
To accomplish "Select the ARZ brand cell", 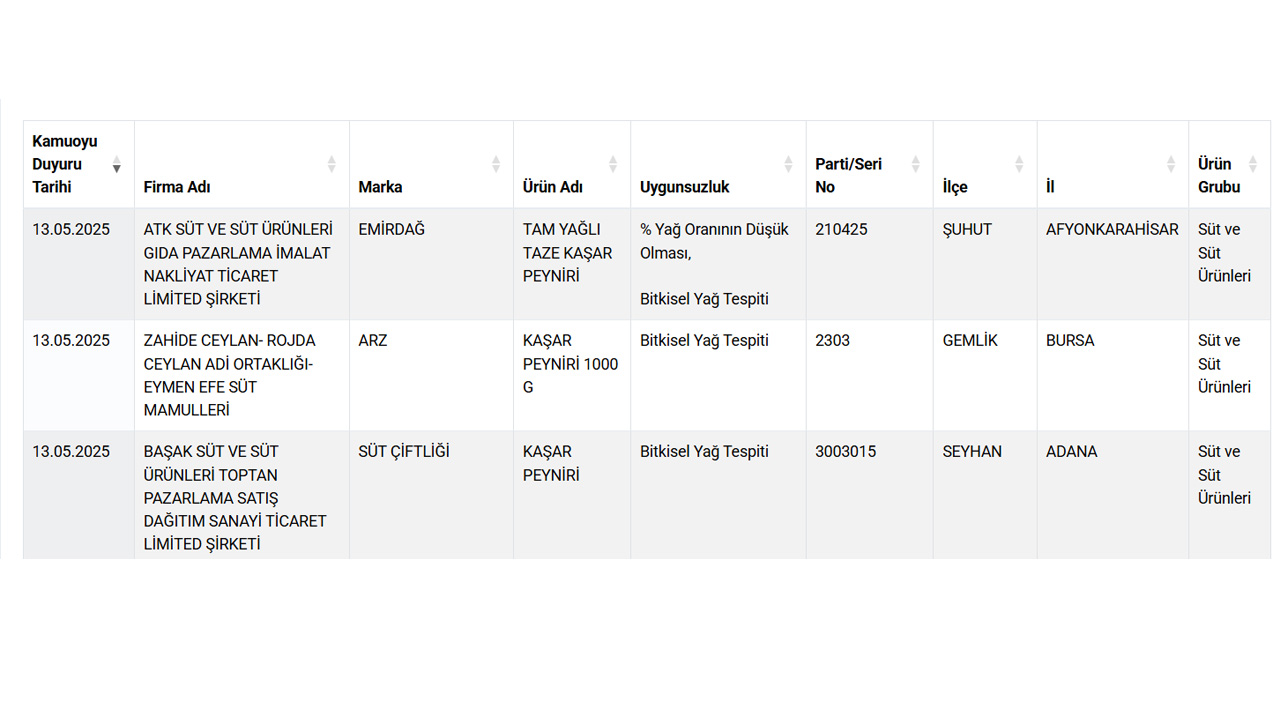I will [373, 341].
